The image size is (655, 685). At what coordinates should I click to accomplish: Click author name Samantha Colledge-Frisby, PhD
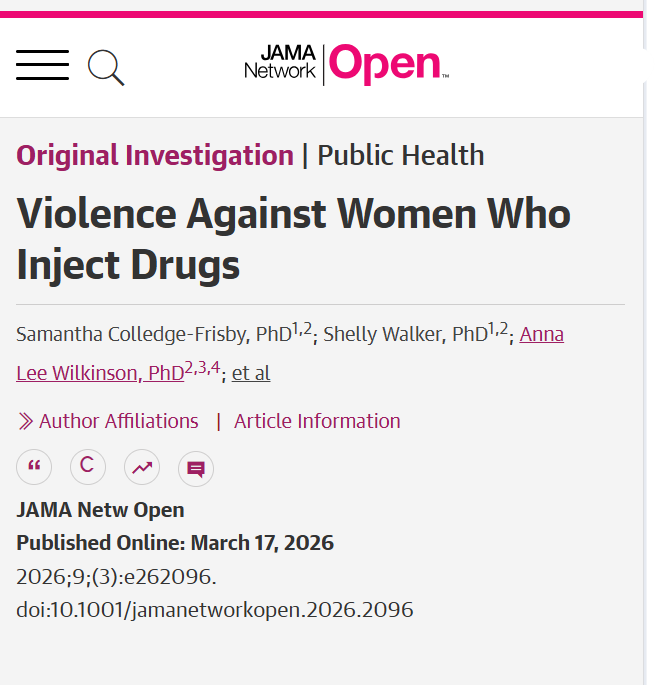[x=154, y=334]
